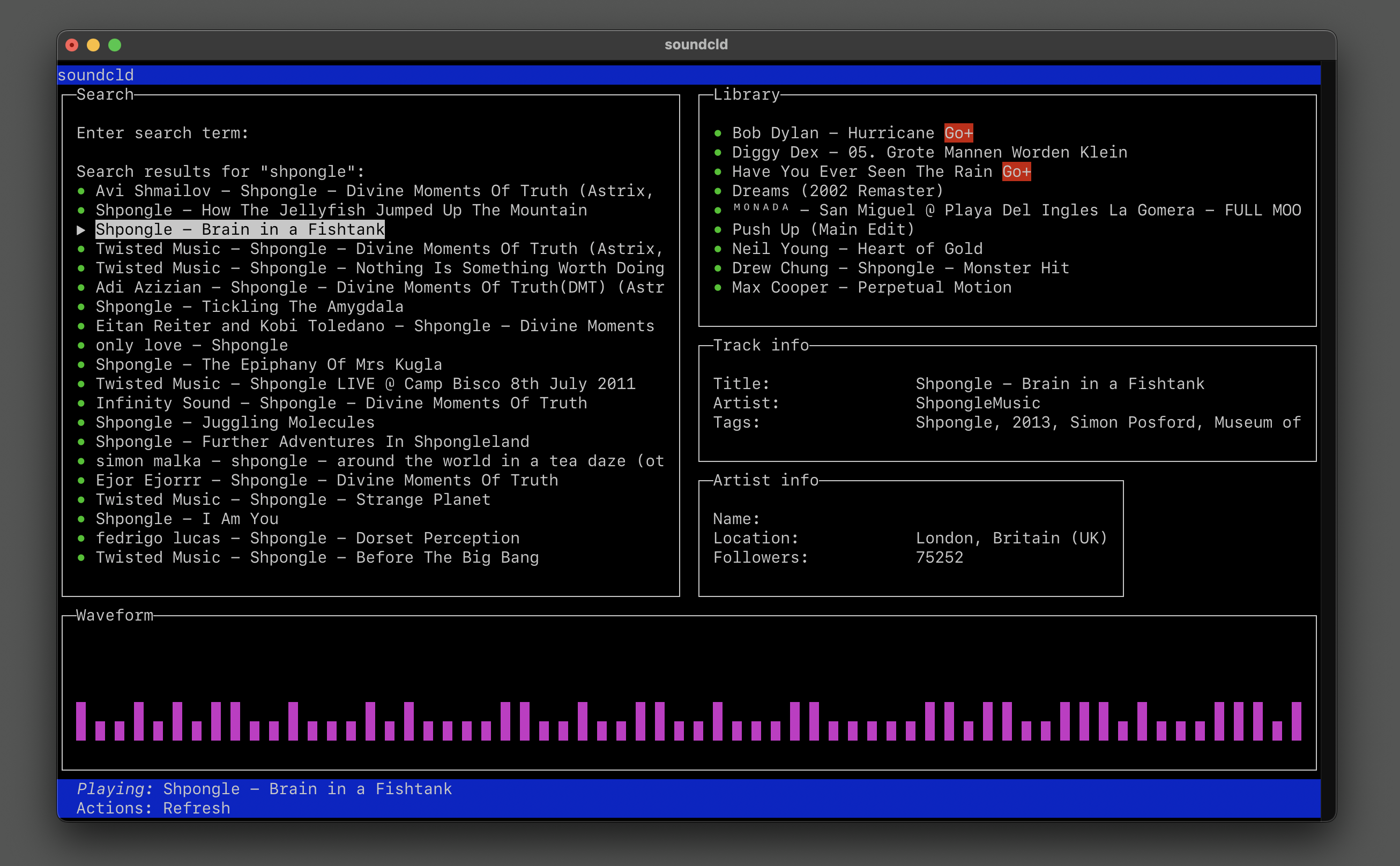This screenshot has height=866, width=1400.
Task: Click the yellow minimize window button
Action: pyautogui.click(x=93, y=44)
